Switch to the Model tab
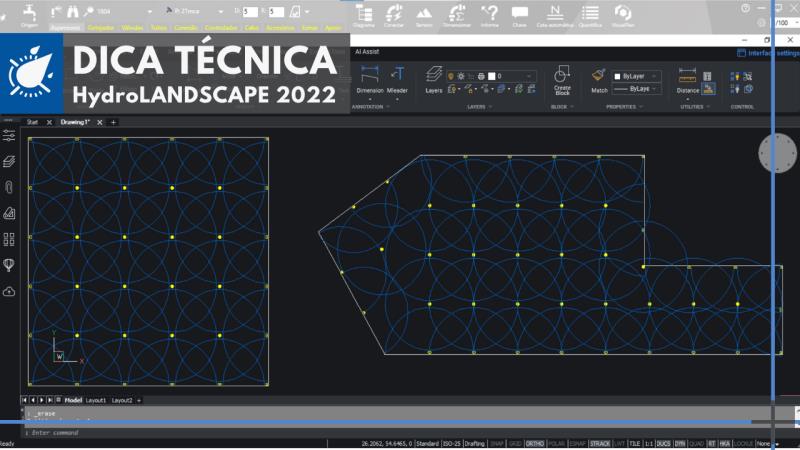The height and width of the screenshot is (450, 800). pos(73,401)
